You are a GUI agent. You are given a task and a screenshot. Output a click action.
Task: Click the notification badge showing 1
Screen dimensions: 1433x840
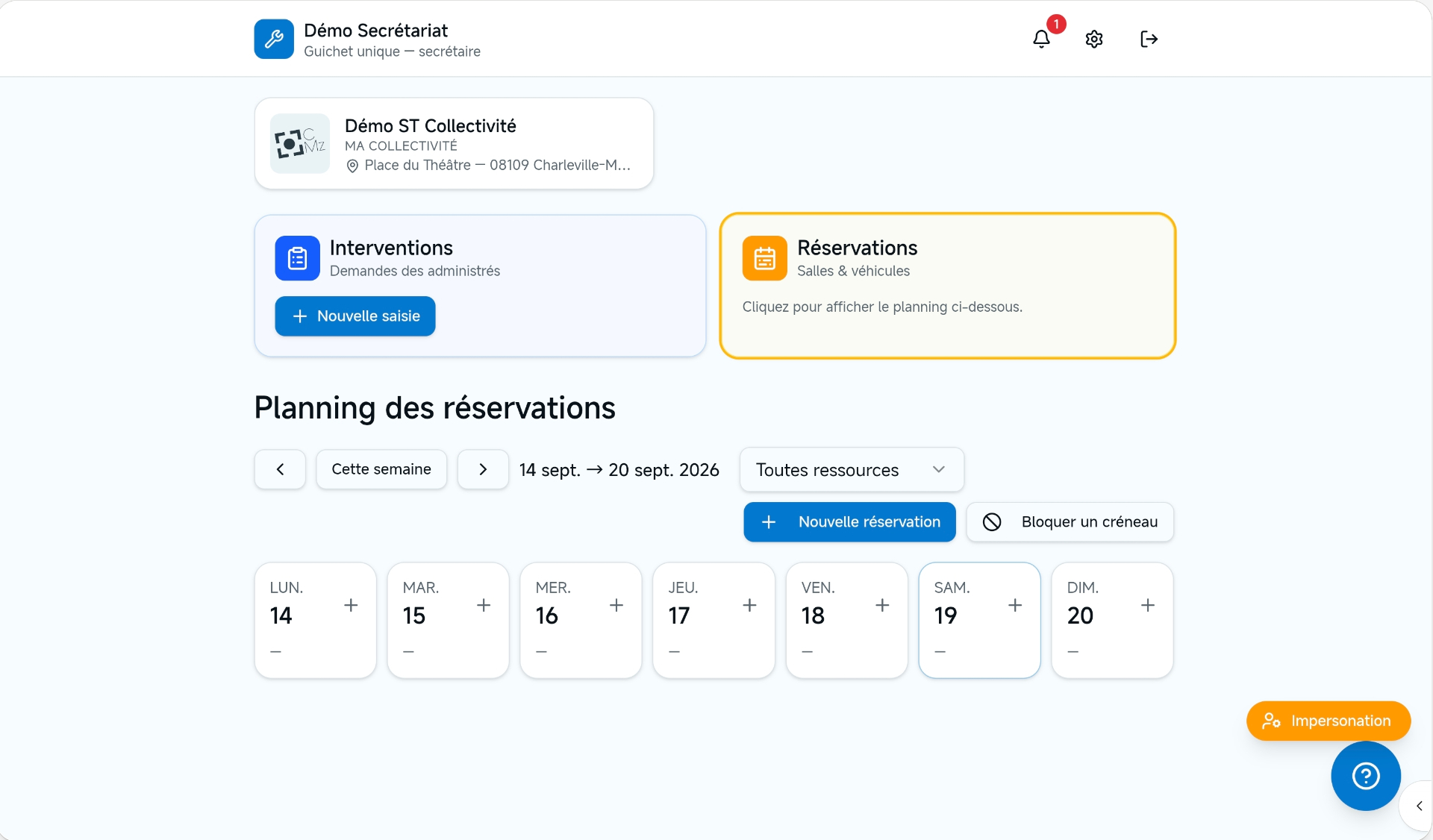tap(1056, 24)
